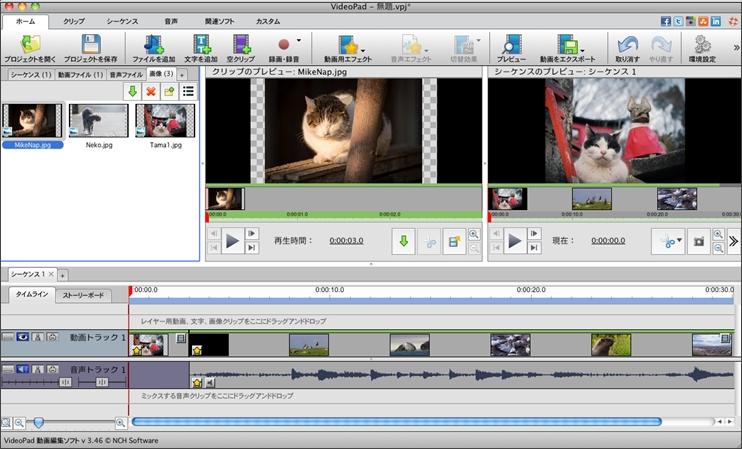The height and width of the screenshot is (449, 742).
Task: Click clip duration value 0:00:03.0
Action: pyautogui.click(x=346, y=241)
